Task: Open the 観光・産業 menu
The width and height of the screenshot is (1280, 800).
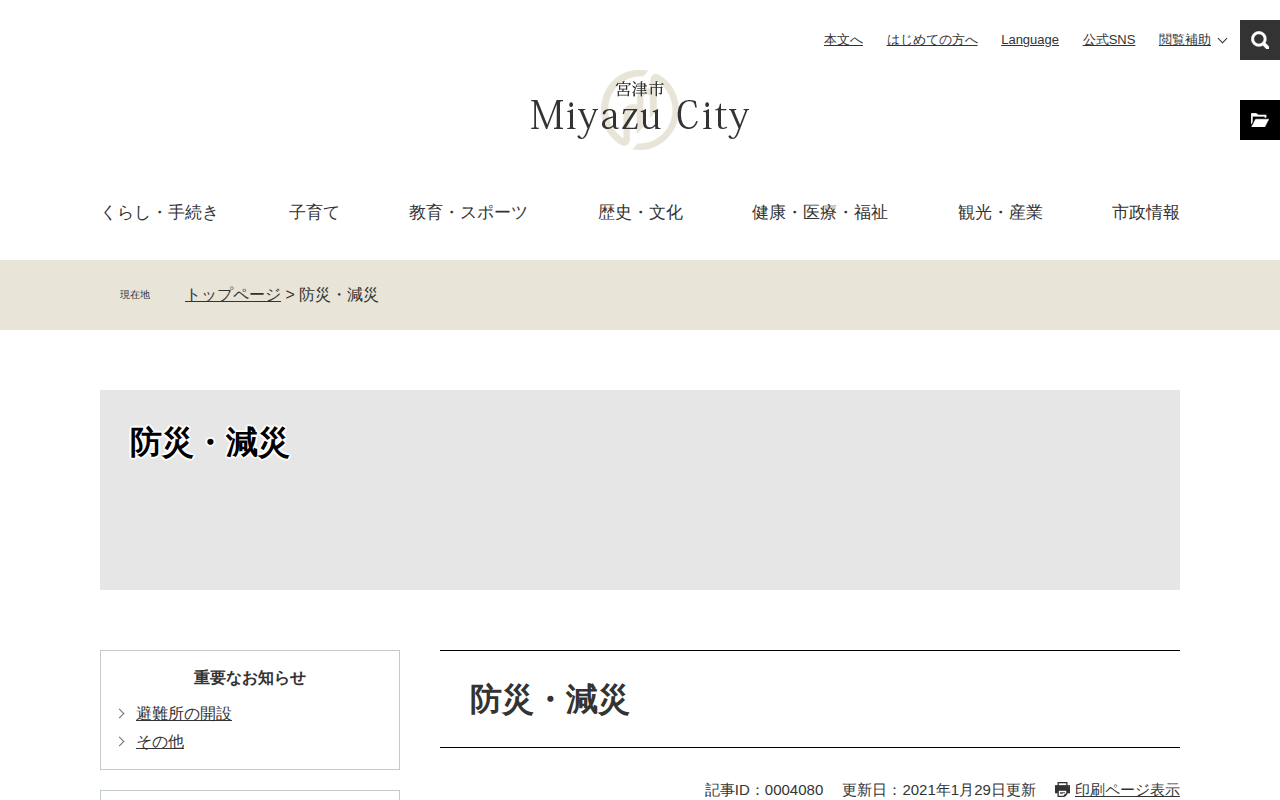Action: tap(1000, 212)
